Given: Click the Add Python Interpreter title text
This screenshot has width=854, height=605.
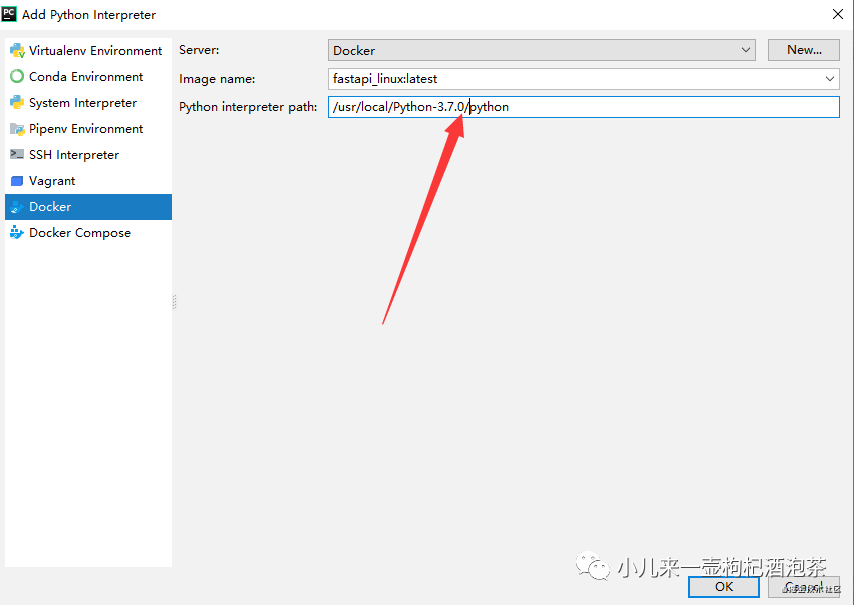Looking at the screenshot, I should click(x=89, y=15).
